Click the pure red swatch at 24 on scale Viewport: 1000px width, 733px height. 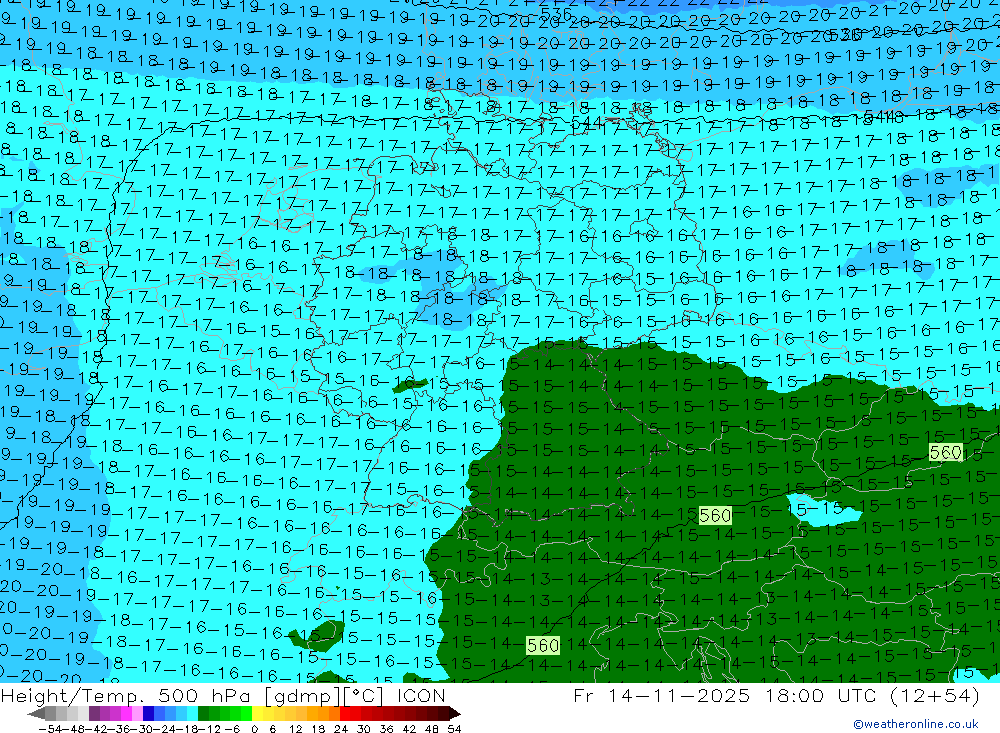[x=345, y=713]
